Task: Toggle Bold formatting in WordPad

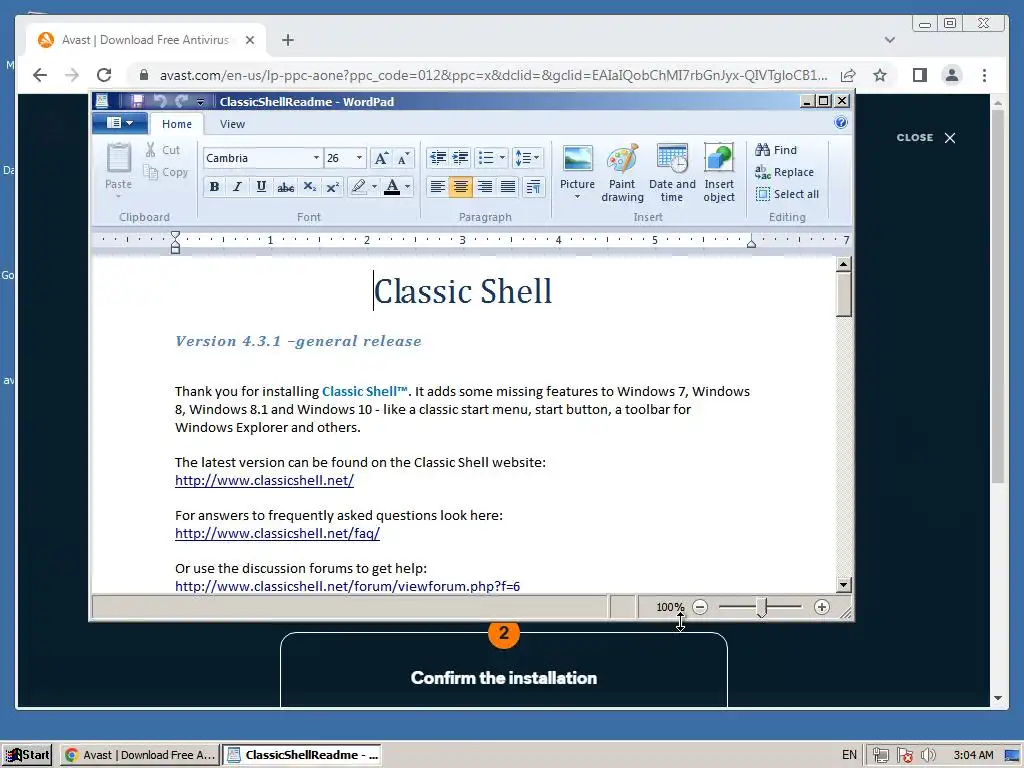Action: (x=214, y=187)
